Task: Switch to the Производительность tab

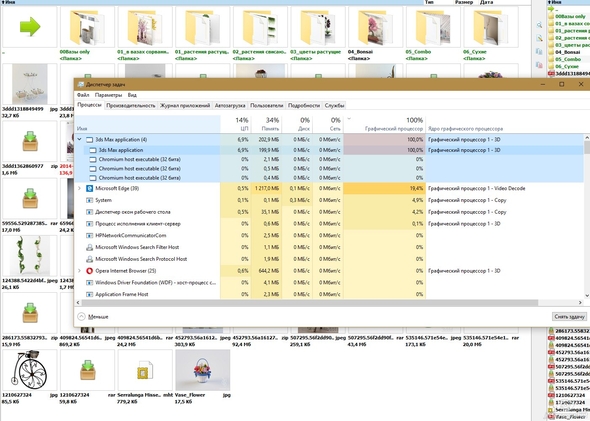Action: pyautogui.click(x=131, y=106)
